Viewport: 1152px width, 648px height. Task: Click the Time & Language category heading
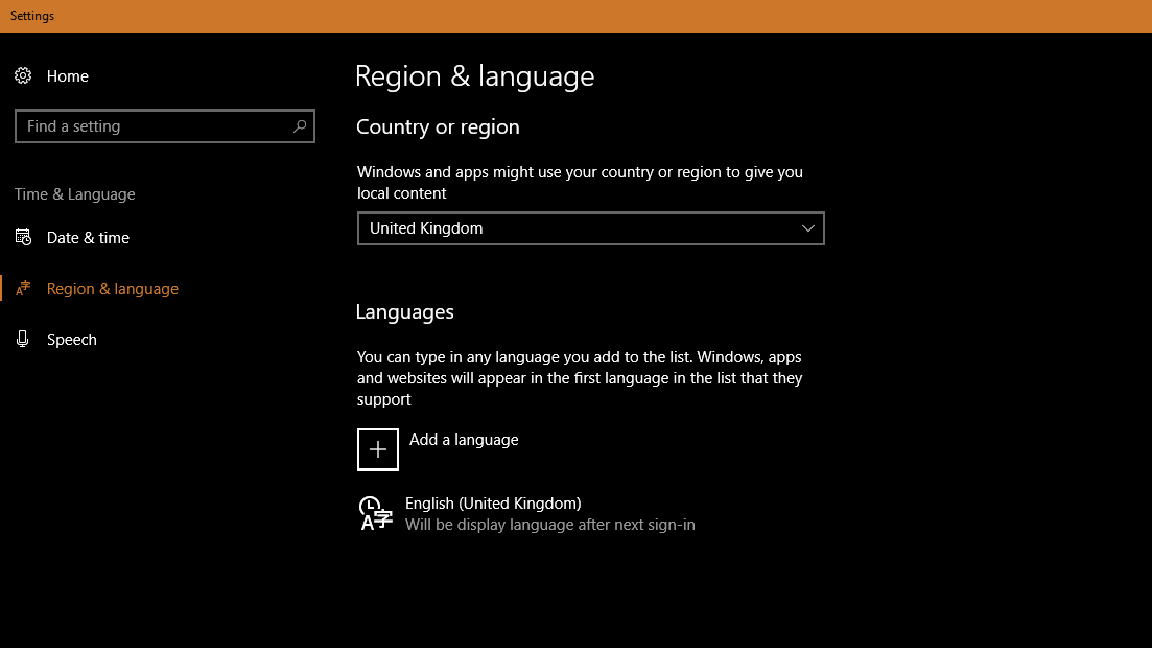point(75,194)
